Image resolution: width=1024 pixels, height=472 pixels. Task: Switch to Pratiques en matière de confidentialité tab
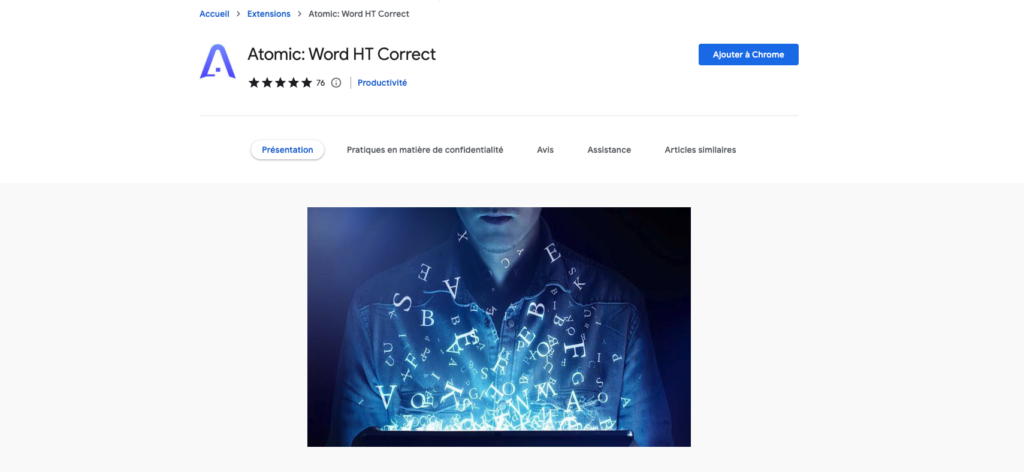(424, 149)
